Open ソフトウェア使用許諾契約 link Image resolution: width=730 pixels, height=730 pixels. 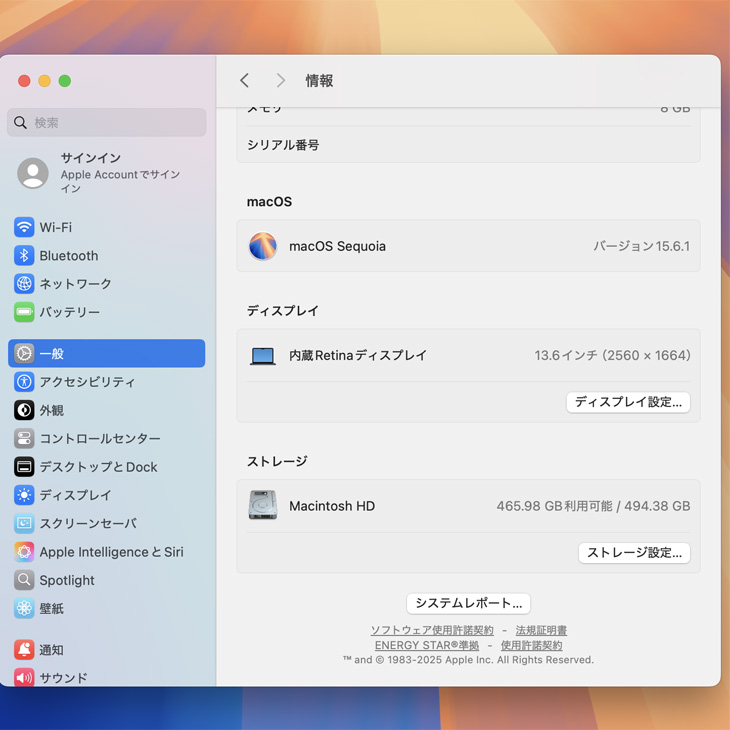pos(432,630)
